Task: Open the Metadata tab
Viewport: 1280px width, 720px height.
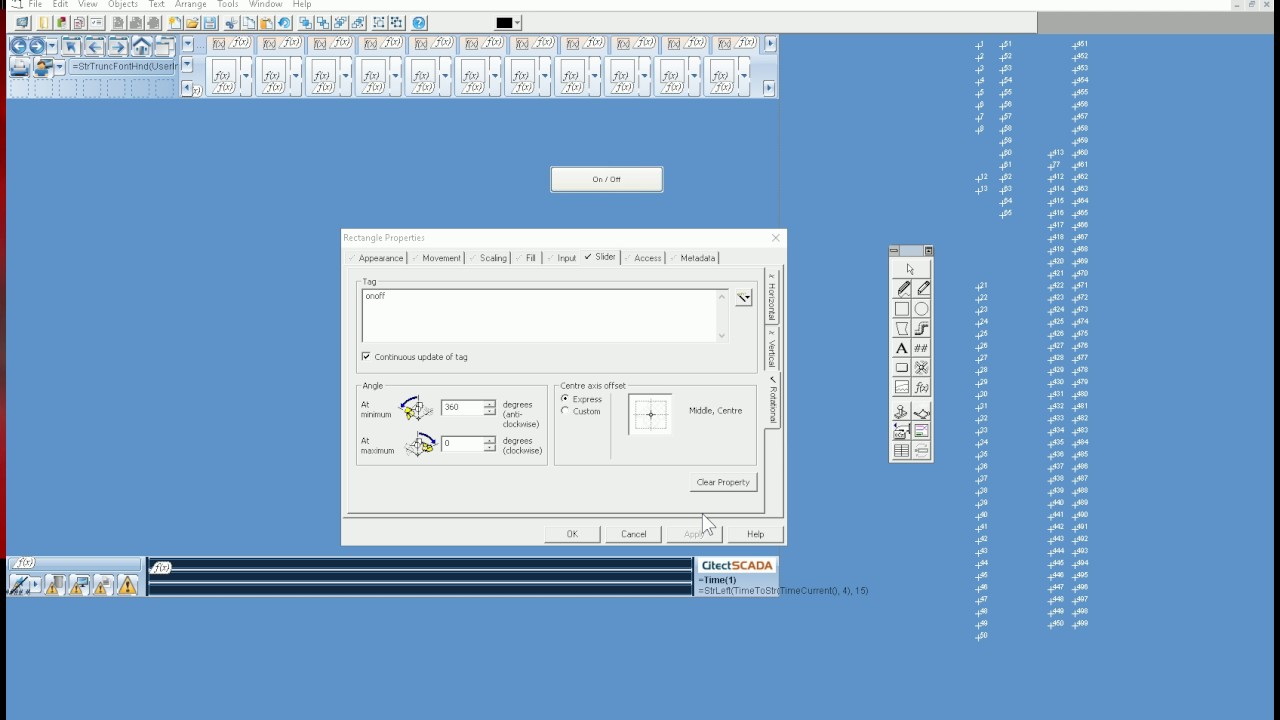Action: pos(693,258)
